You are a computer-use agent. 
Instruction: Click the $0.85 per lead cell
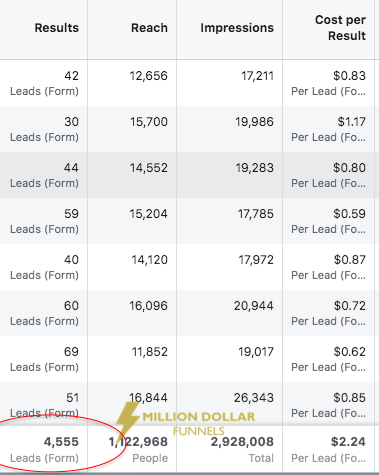pos(328,404)
